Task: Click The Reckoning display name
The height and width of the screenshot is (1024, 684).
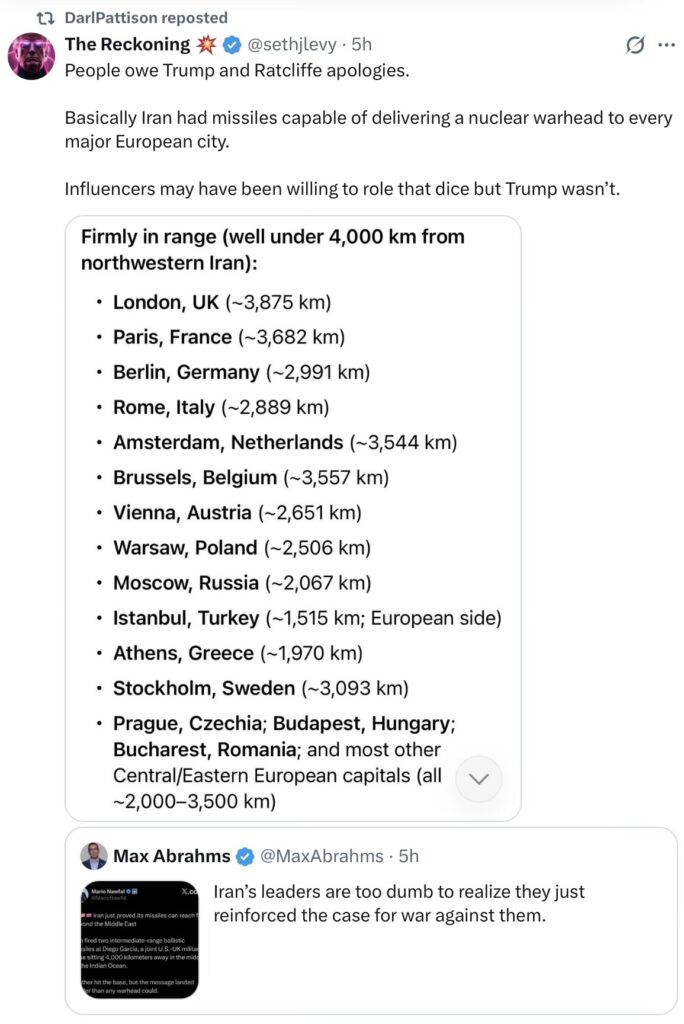Action: point(127,44)
